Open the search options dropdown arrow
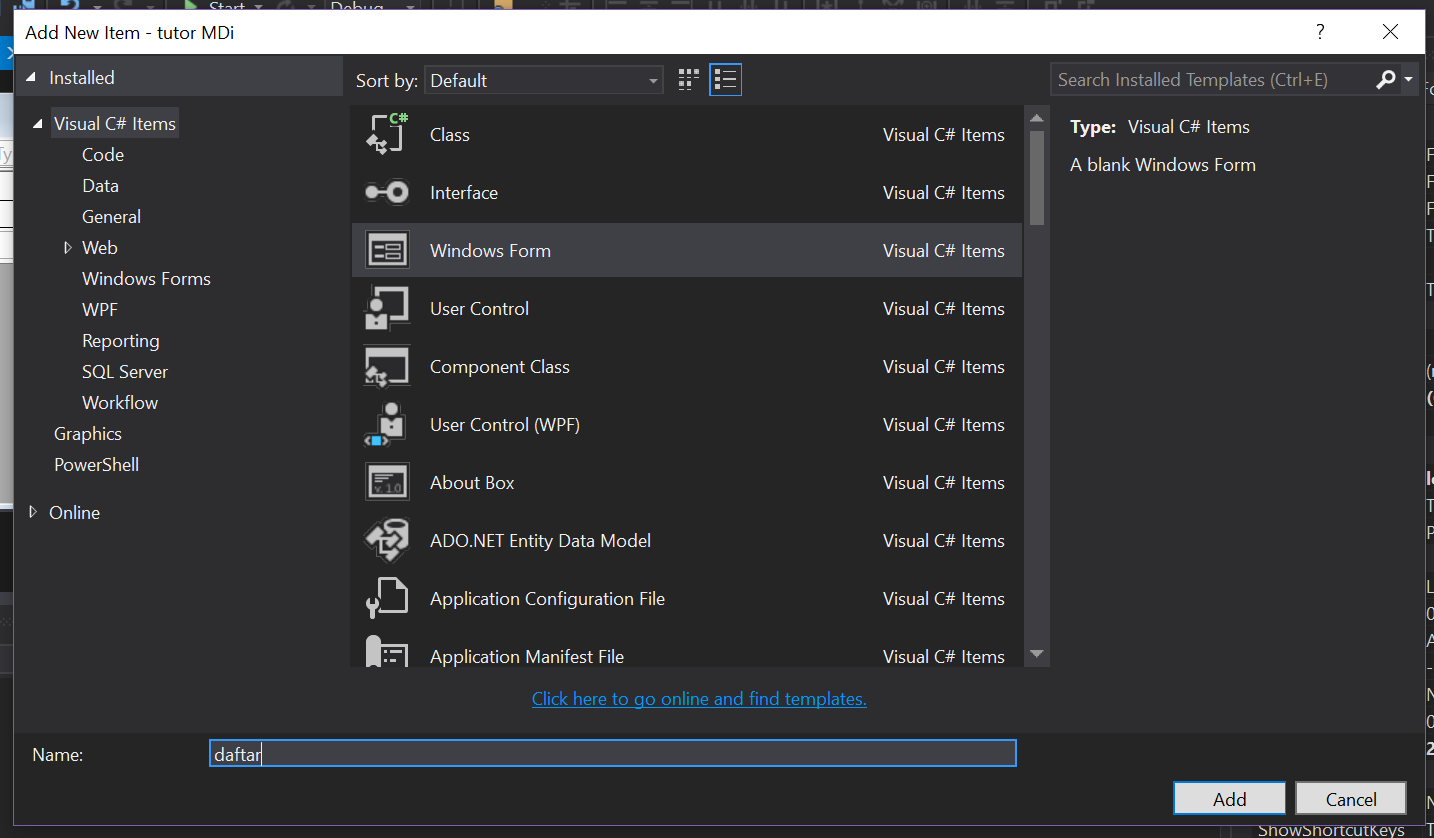1434x838 pixels. pos(1408,79)
